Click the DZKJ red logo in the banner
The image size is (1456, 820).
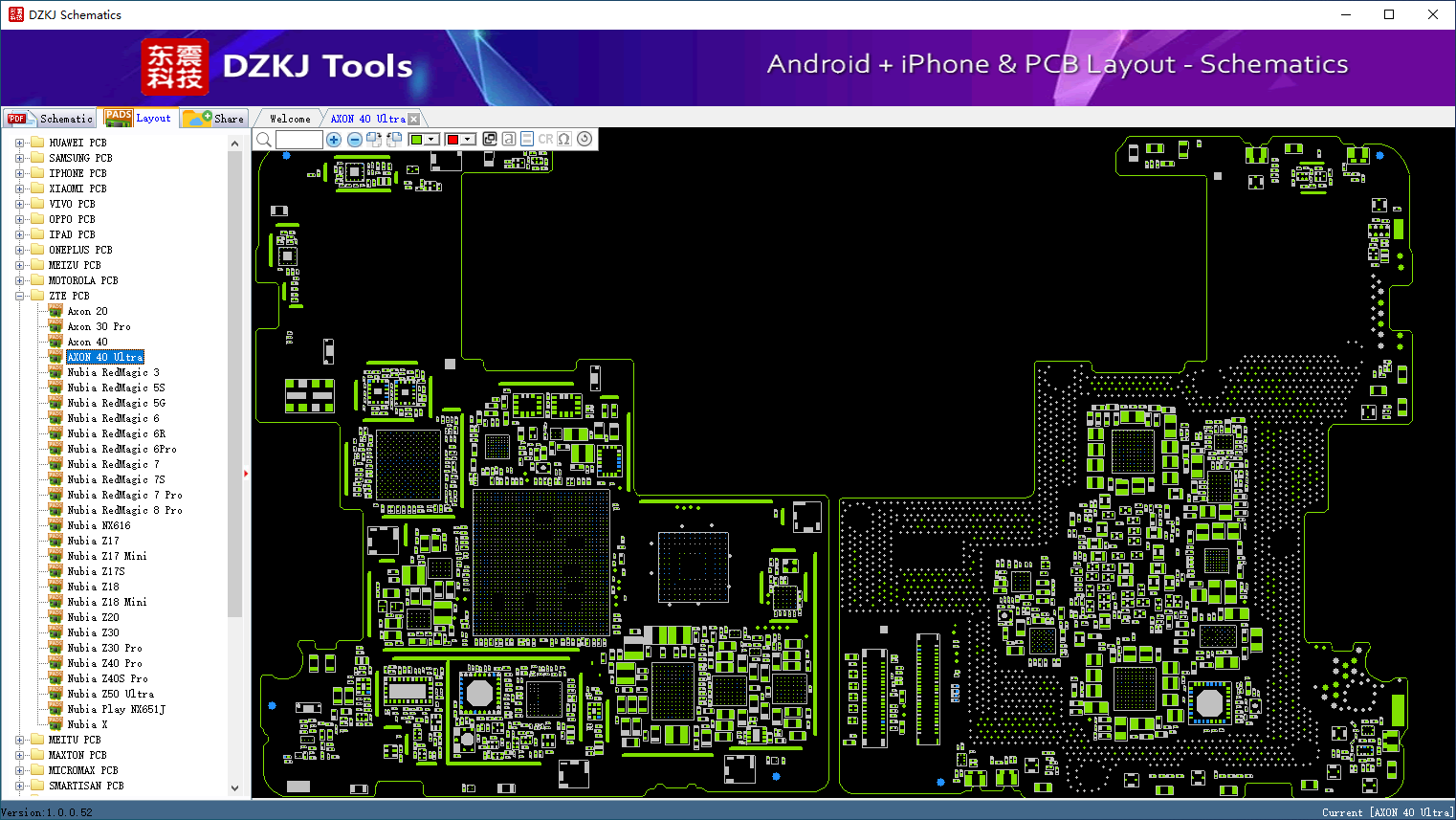pos(174,67)
